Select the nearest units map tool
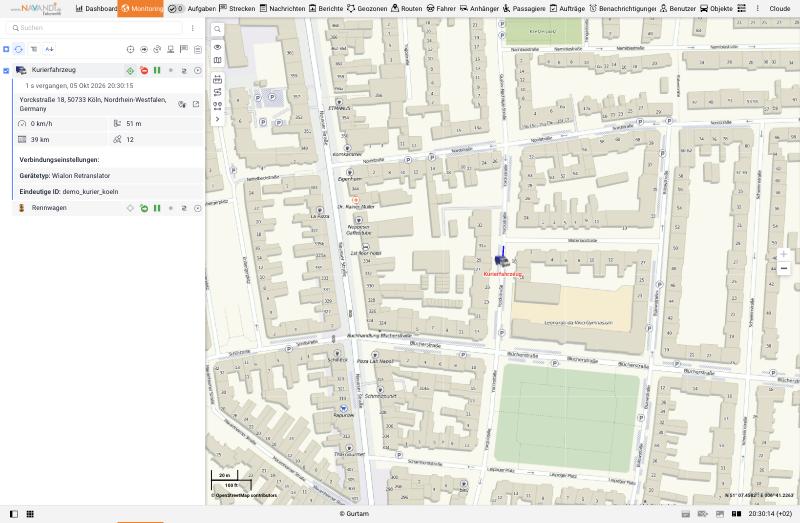This screenshot has height=523, width=800. (x=217, y=106)
